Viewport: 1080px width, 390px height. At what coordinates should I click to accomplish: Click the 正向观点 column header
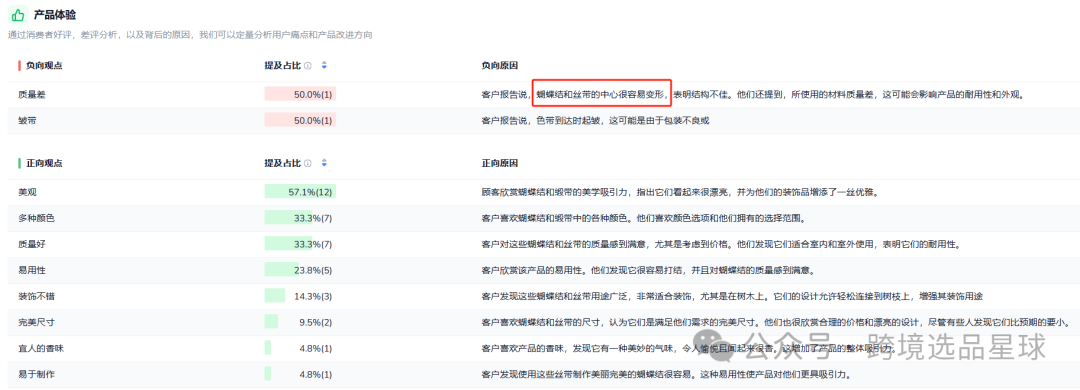pos(45,163)
